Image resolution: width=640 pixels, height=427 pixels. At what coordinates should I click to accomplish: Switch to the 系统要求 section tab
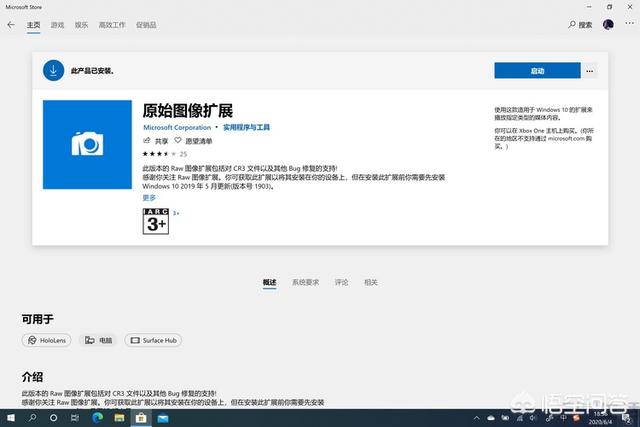click(305, 282)
